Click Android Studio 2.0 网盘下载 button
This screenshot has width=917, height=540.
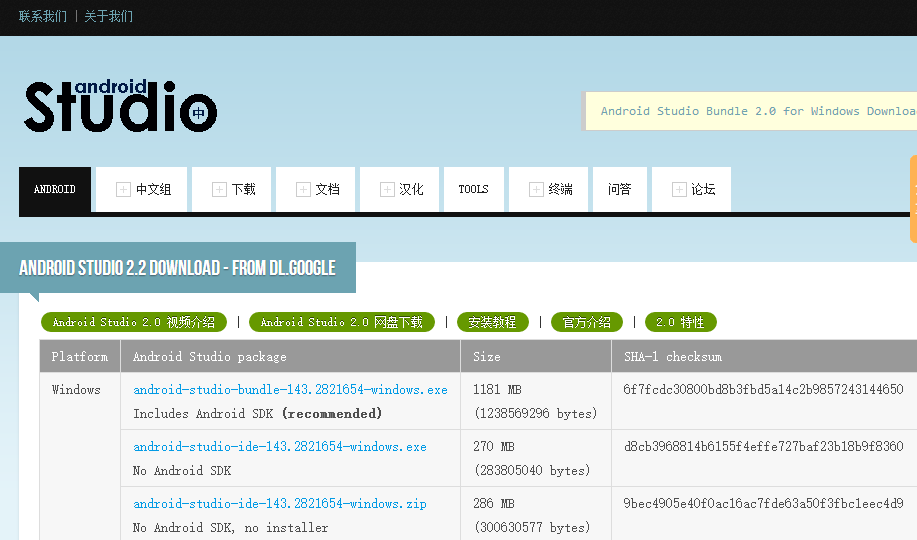pos(342,322)
